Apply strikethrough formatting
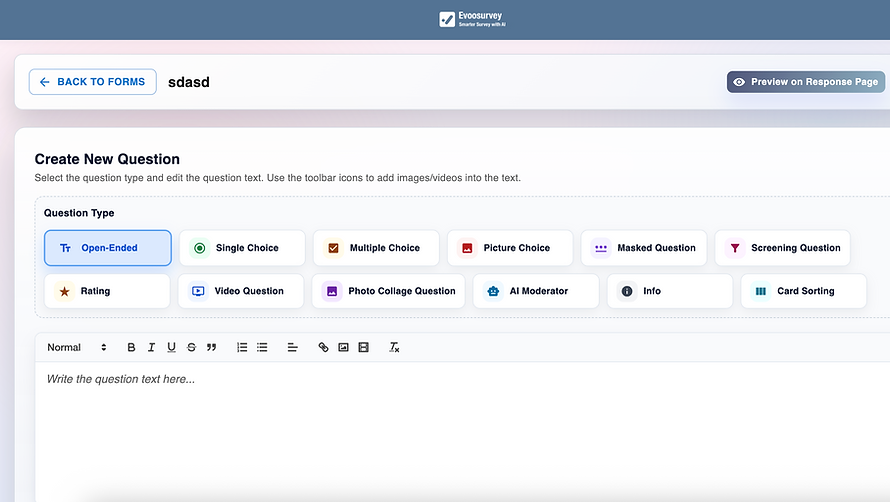This screenshot has height=502, width=890. [x=191, y=347]
